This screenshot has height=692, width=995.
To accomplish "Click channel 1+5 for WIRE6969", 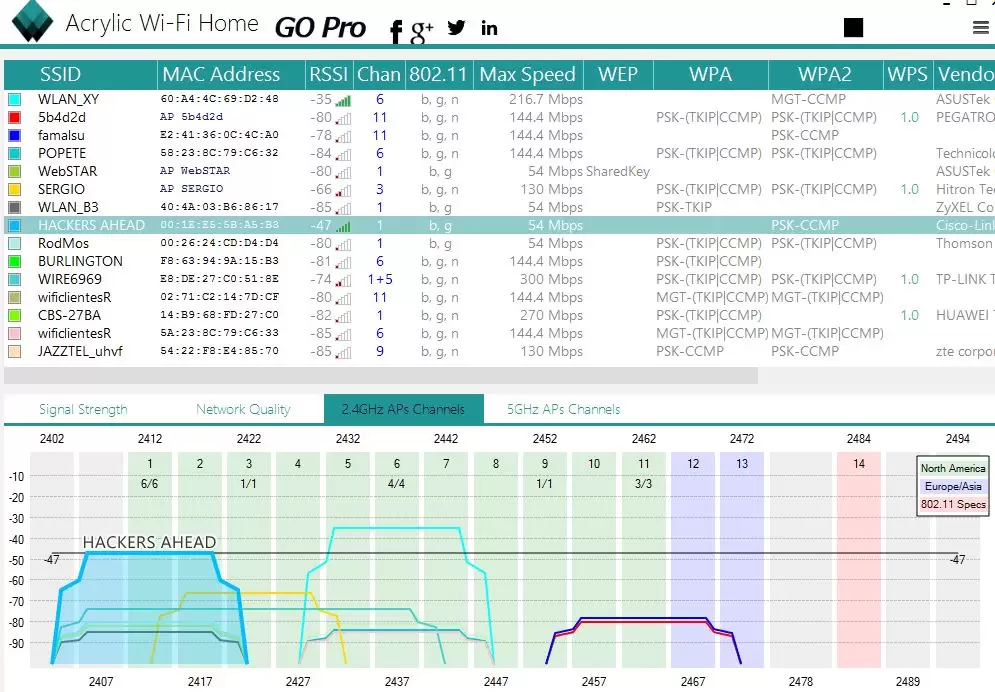I will pos(380,280).
